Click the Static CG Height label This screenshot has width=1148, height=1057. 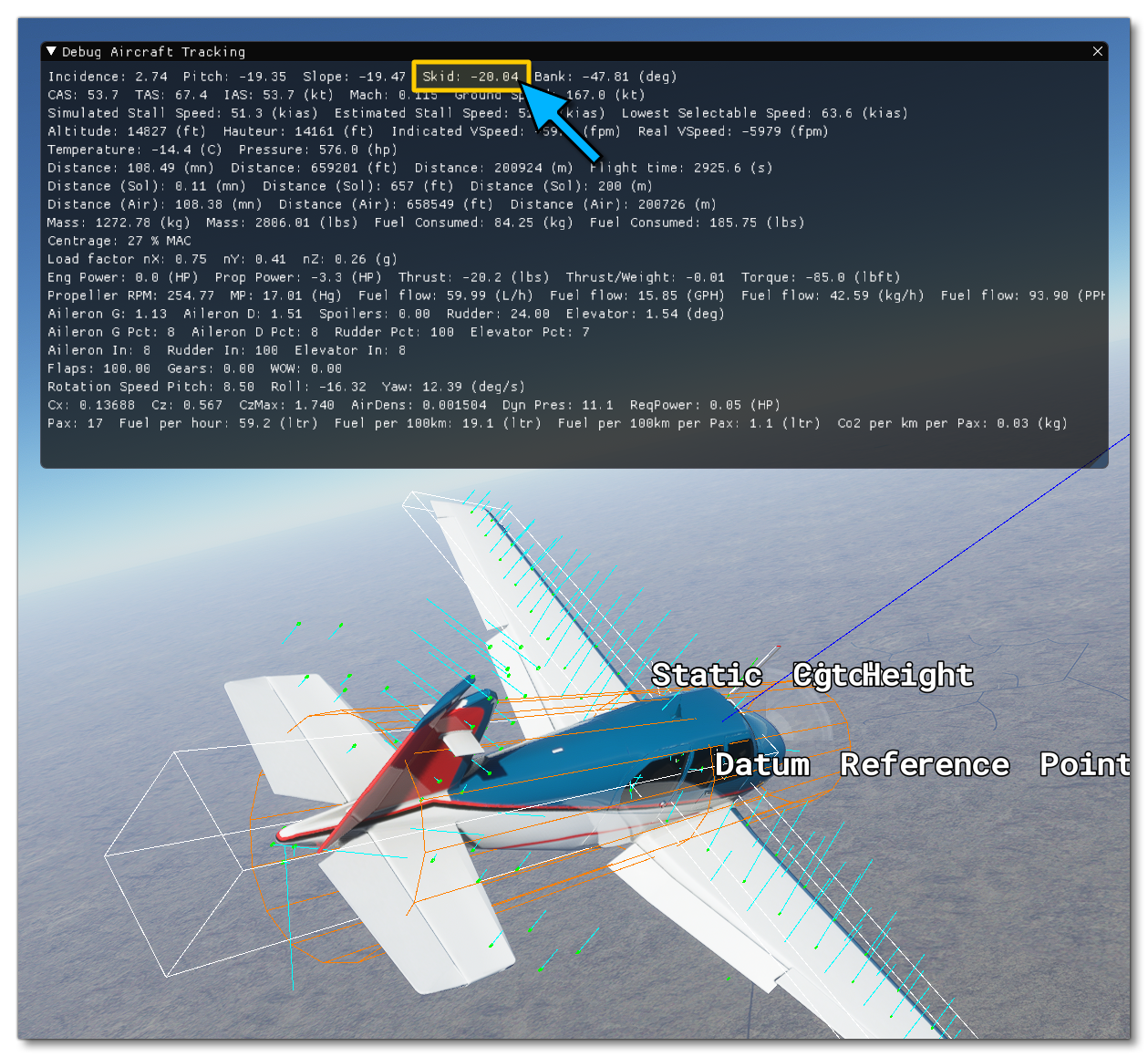[x=812, y=676]
